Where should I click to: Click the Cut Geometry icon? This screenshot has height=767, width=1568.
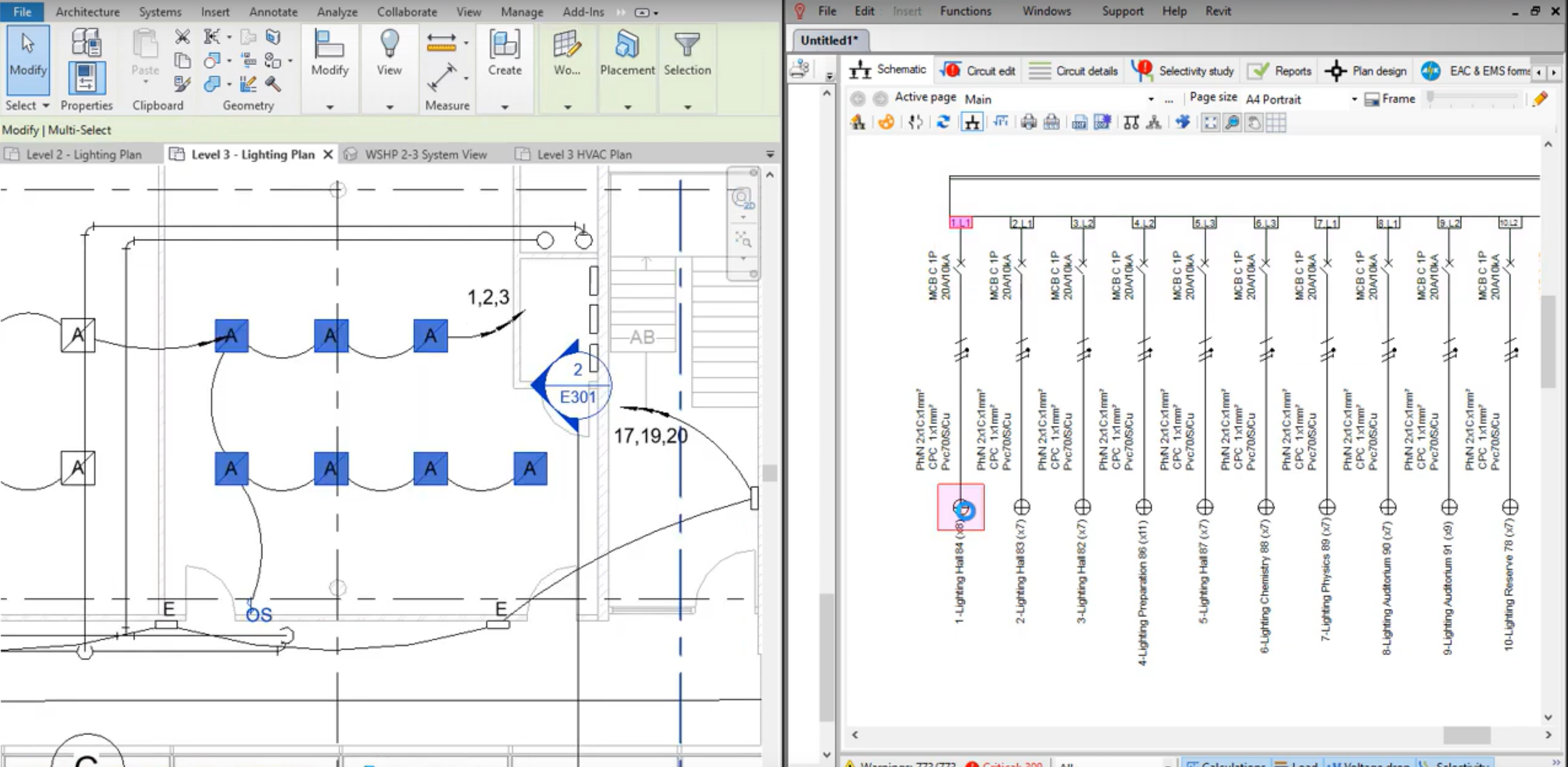click(212, 60)
